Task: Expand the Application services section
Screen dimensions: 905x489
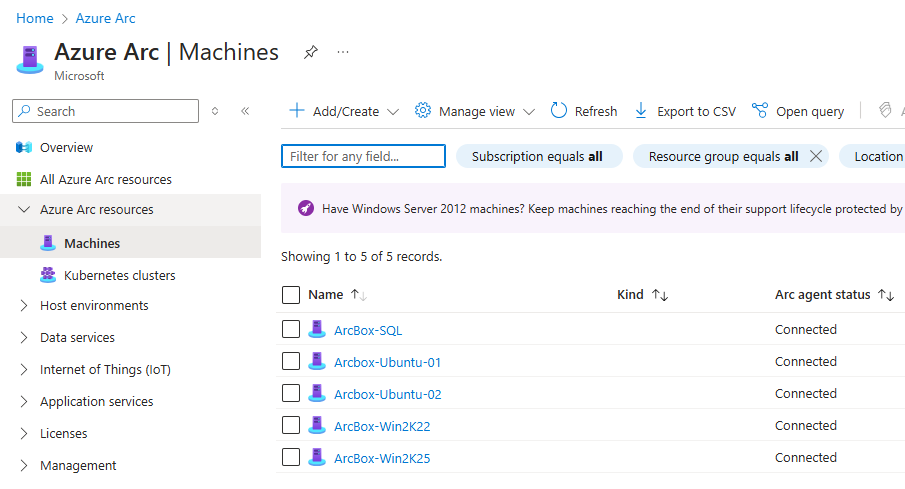Action: coord(24,401)
